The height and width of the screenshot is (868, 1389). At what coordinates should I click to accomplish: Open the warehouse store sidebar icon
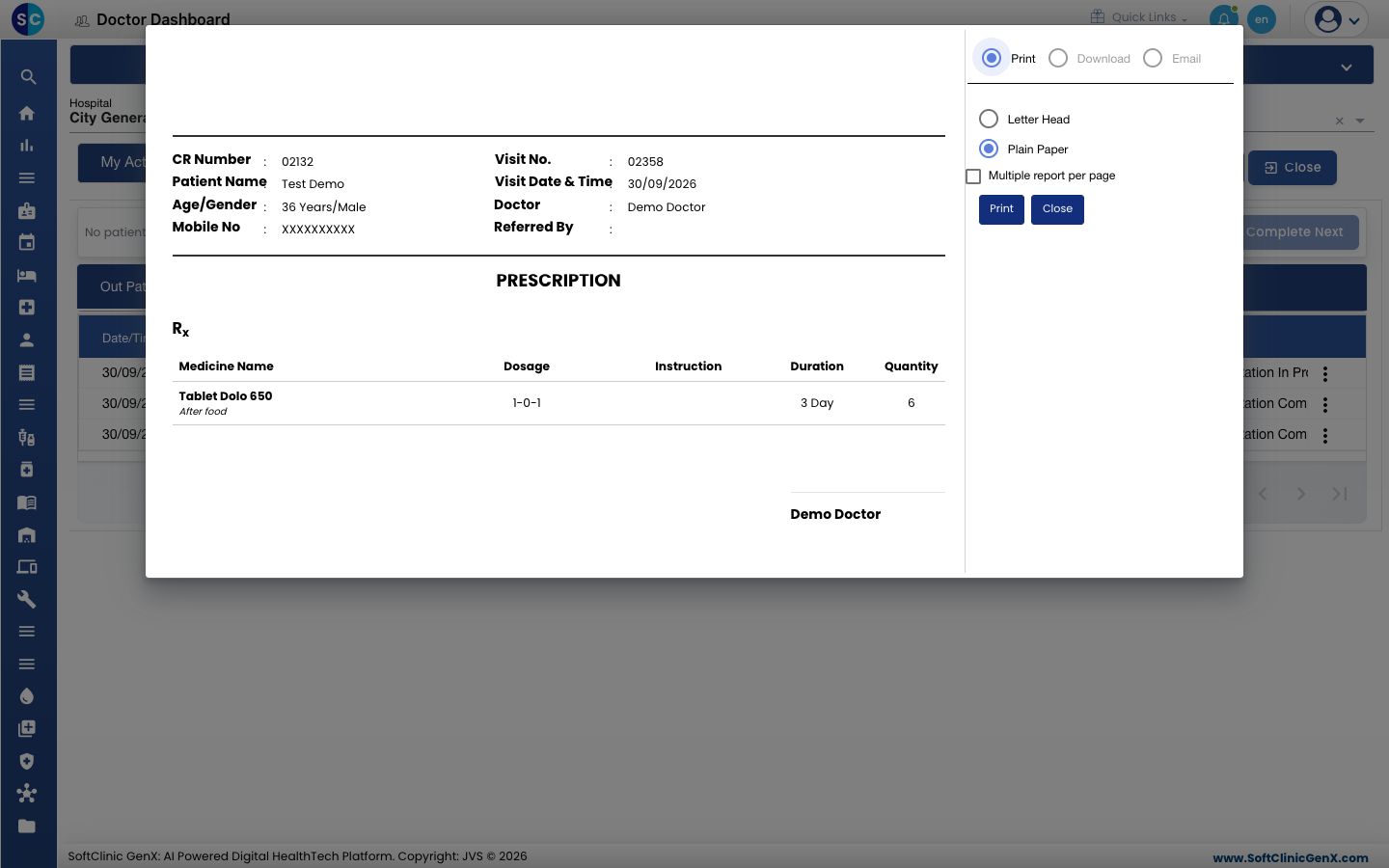(x=27, y=534)
